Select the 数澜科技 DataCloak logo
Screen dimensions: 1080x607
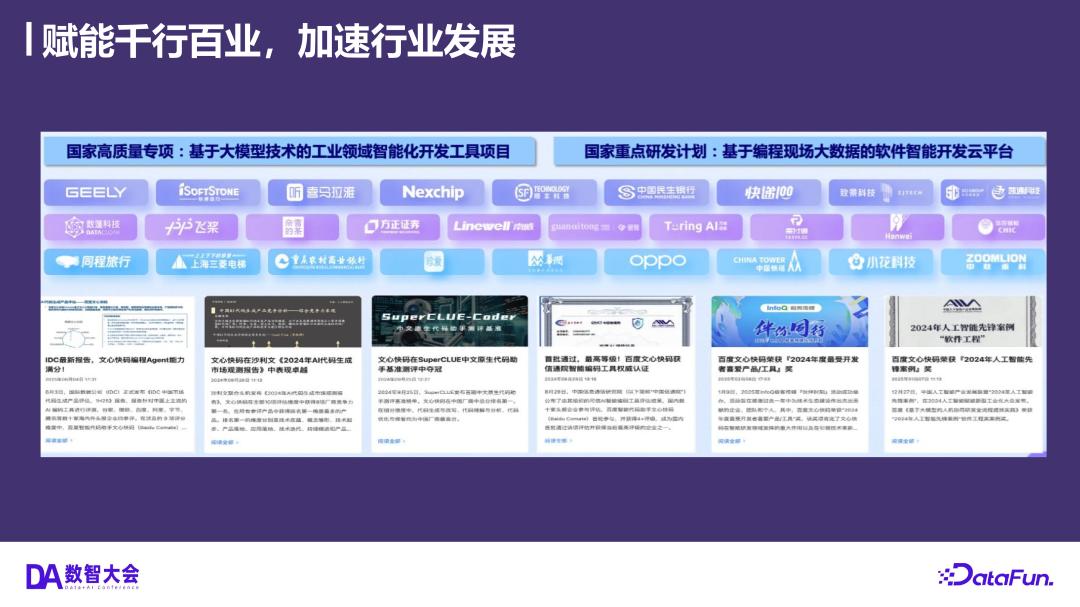tap(91, 227)
